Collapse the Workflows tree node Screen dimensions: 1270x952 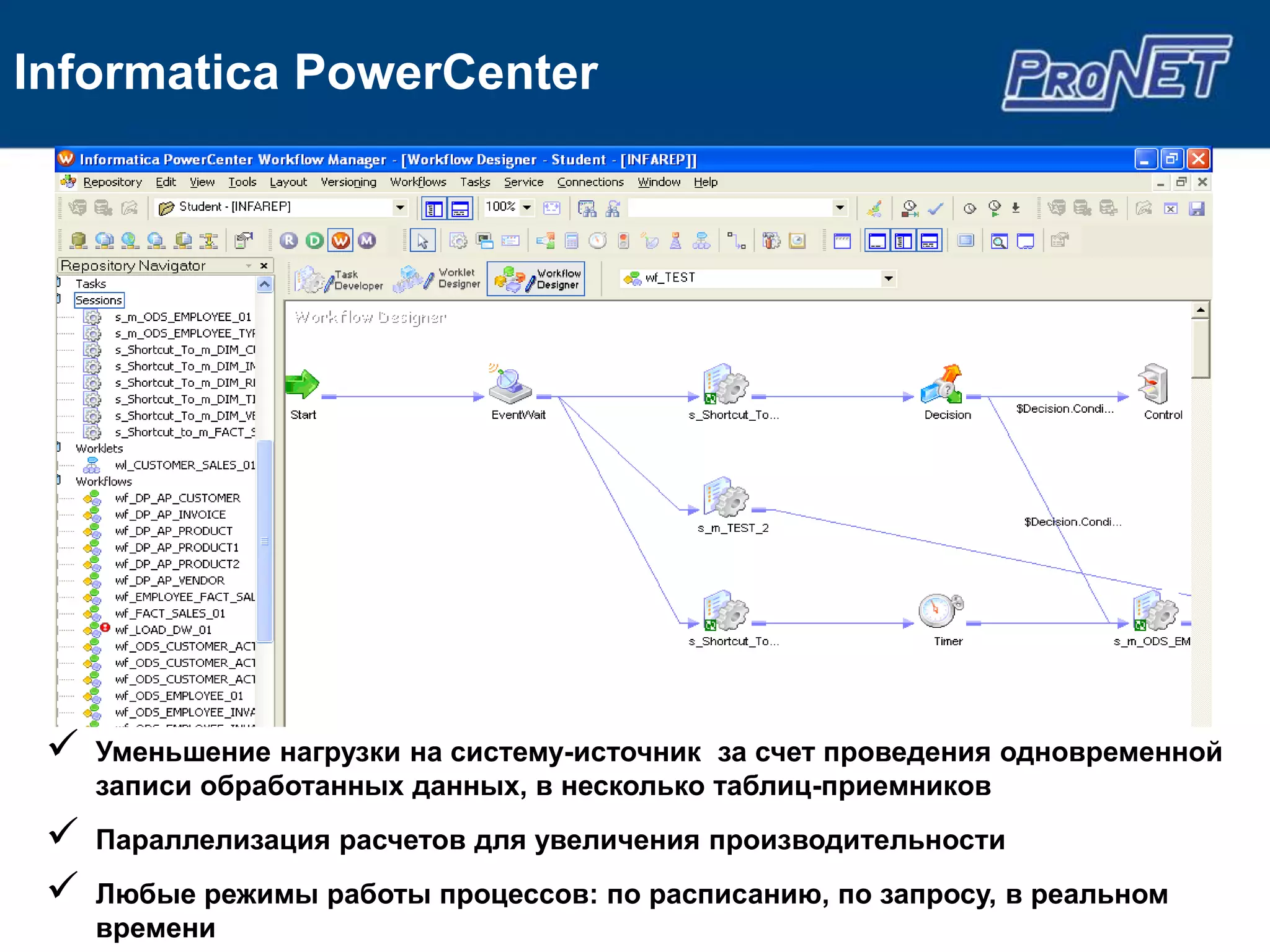(x=59, y=480)
